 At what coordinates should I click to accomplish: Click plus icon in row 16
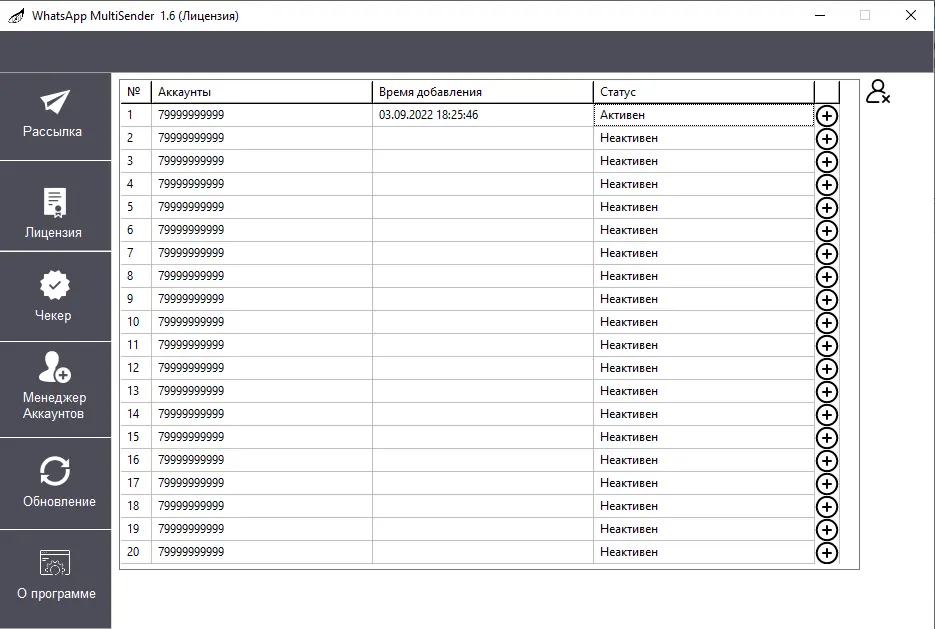tap(826, 461)
